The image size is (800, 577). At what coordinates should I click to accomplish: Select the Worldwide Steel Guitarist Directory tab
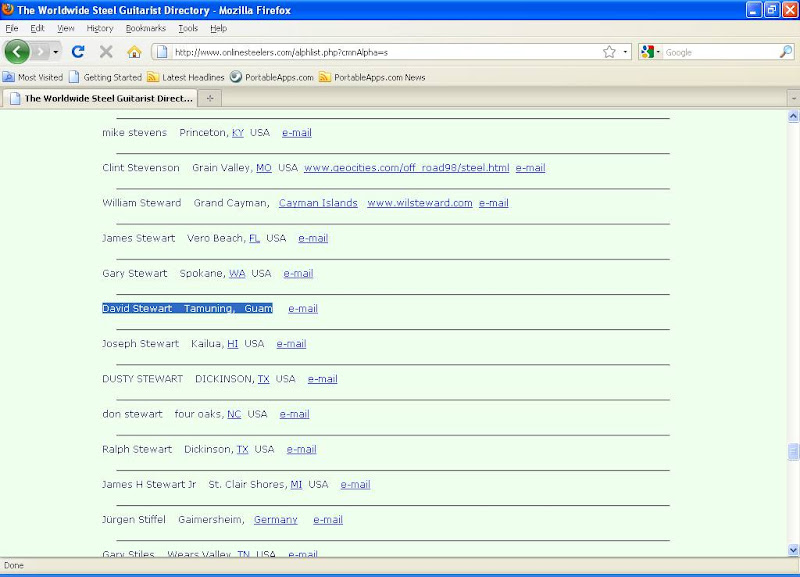coord(100,98)
